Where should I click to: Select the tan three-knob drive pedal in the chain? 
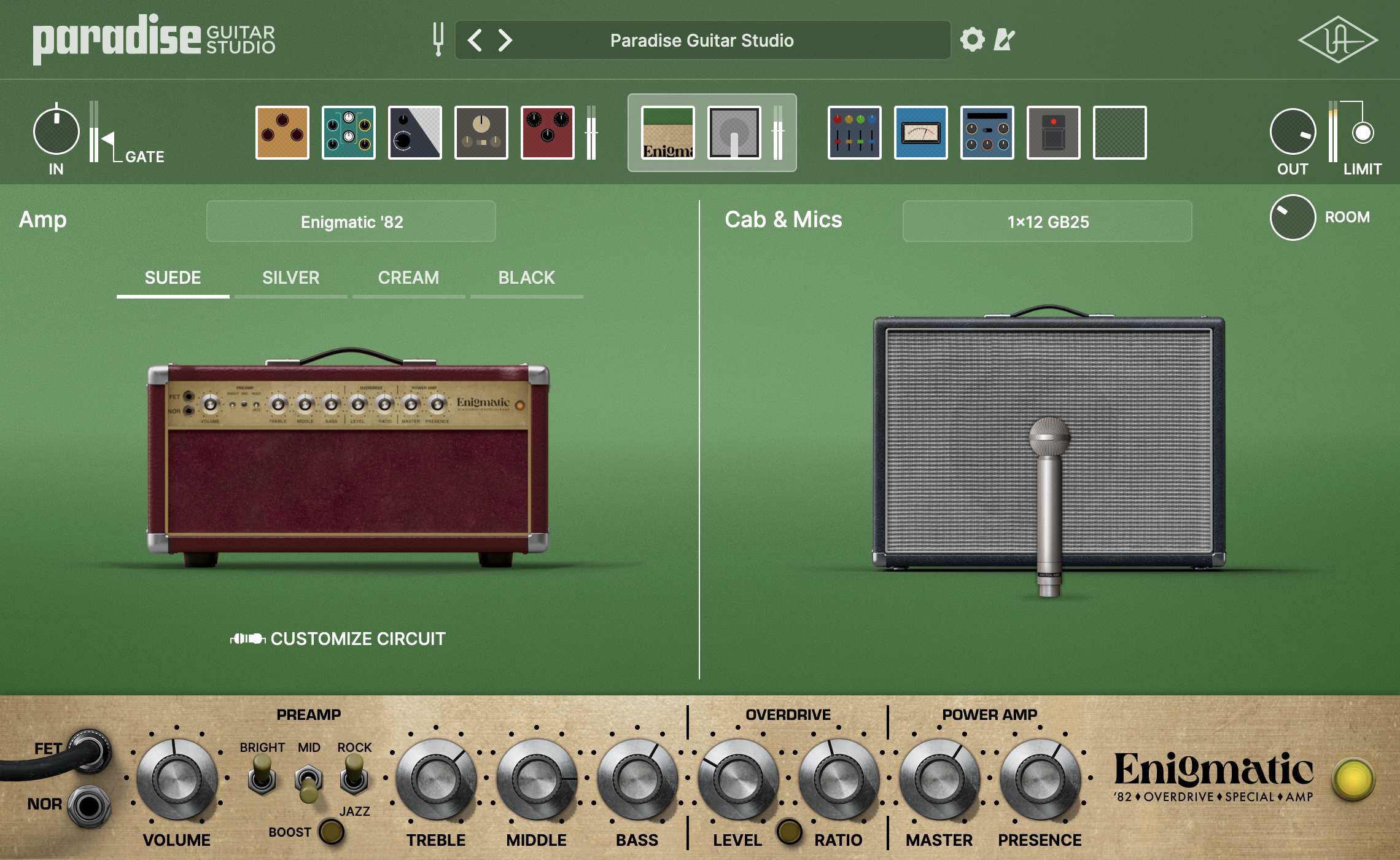tap(282, 132)
